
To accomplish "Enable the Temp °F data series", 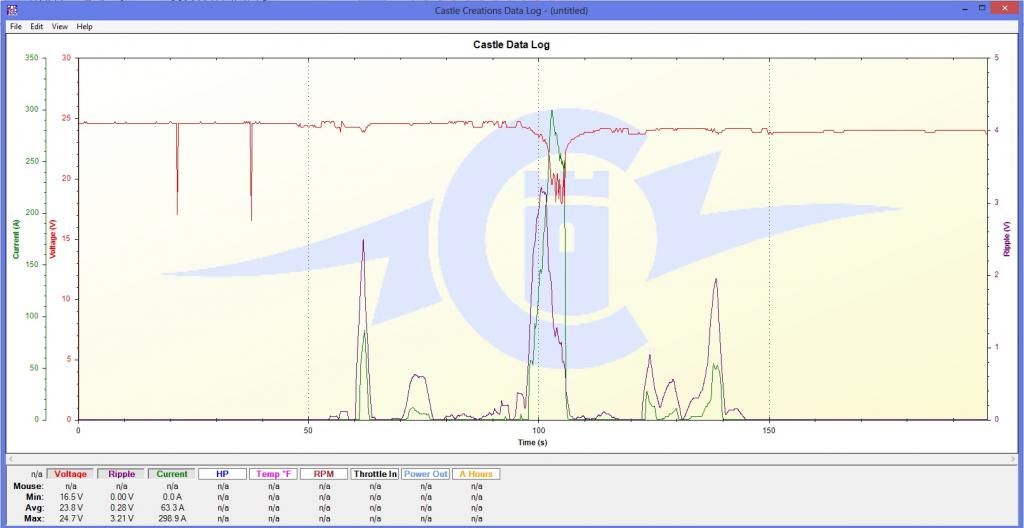I will (x=273, y=474).
